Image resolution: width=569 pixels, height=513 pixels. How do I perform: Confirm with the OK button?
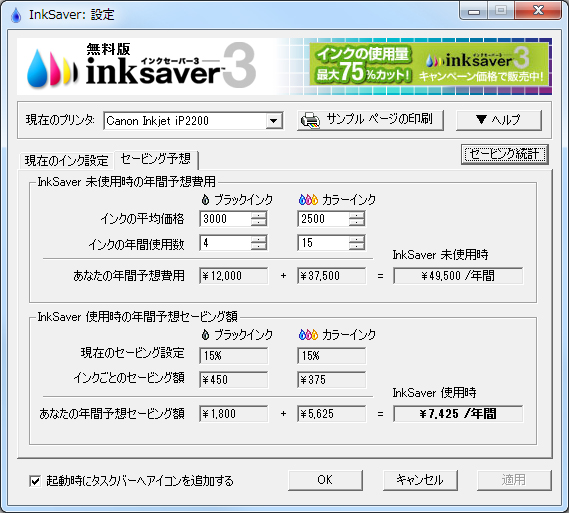click(325, 480)
